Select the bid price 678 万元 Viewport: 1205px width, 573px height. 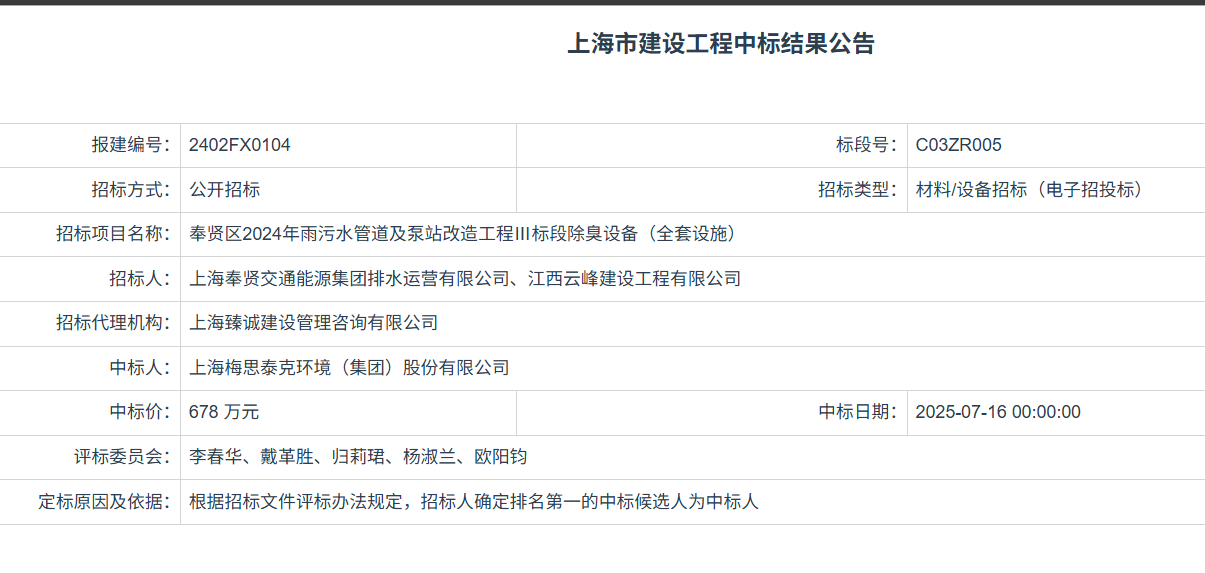click(224, 412)
